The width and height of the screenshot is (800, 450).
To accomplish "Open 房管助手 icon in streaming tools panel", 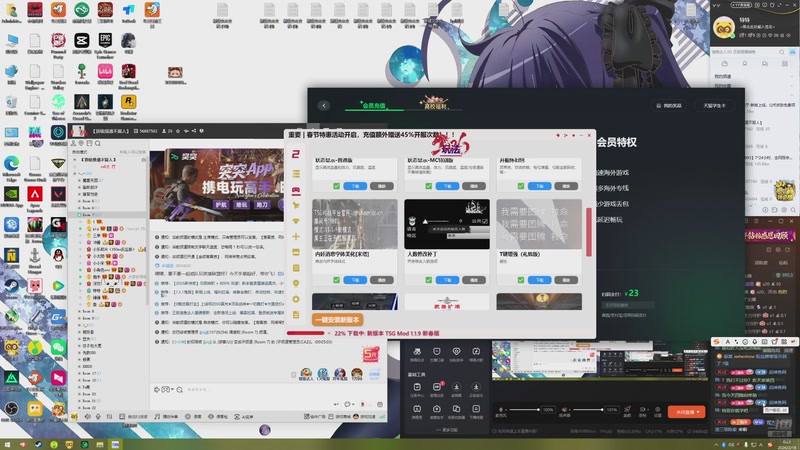I will pyautogui.click(x=437, y=411).
